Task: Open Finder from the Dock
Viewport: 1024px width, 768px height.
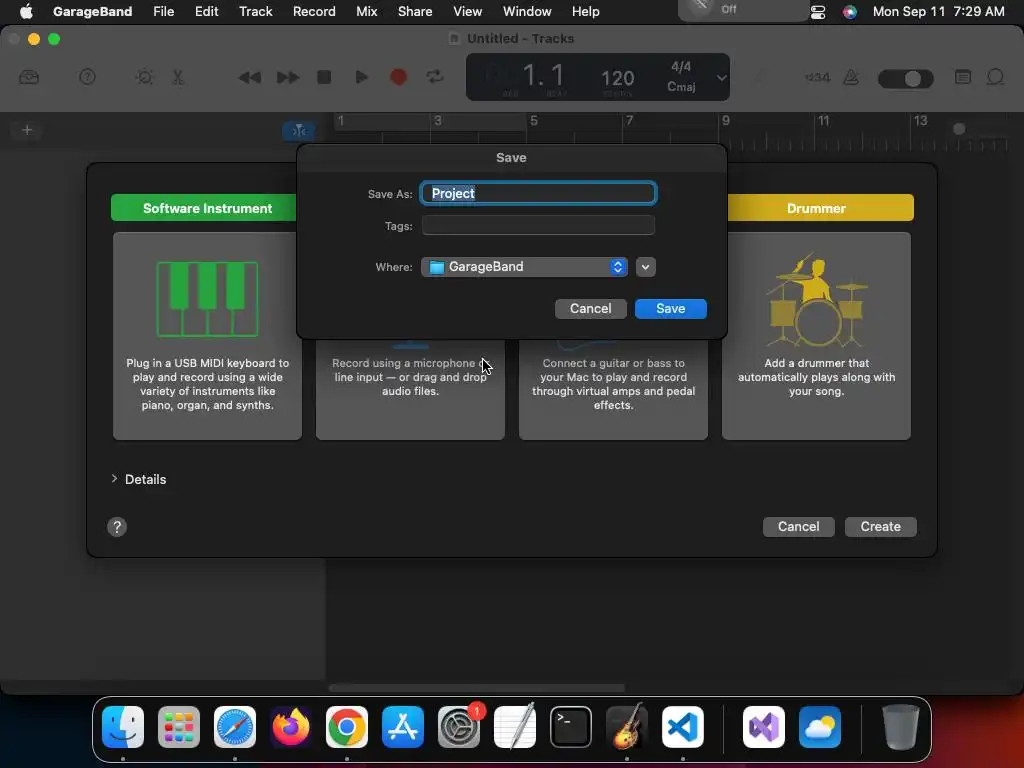Action: (123, 727)
